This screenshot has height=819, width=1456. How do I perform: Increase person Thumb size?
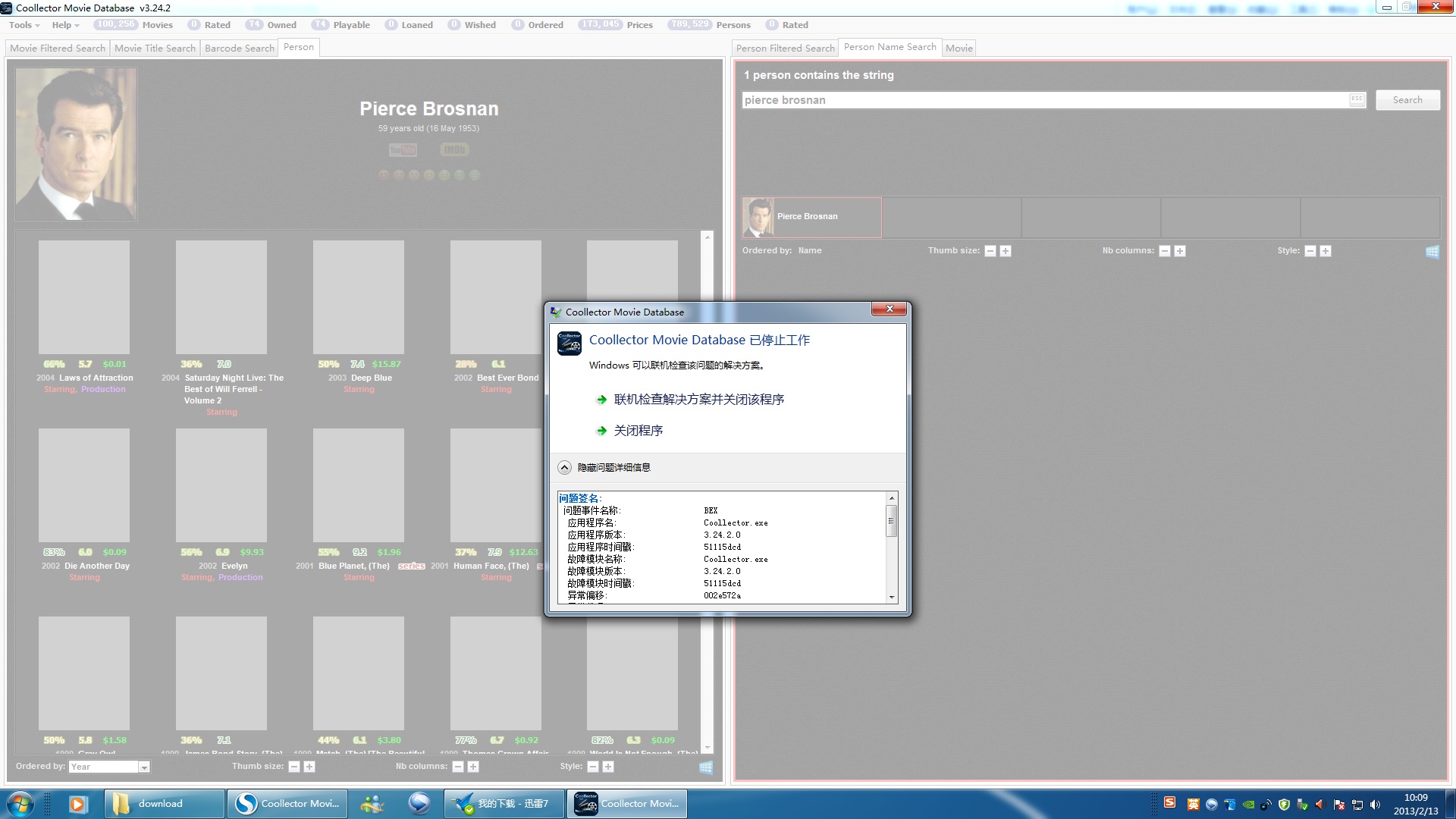tap(1006, 251)
